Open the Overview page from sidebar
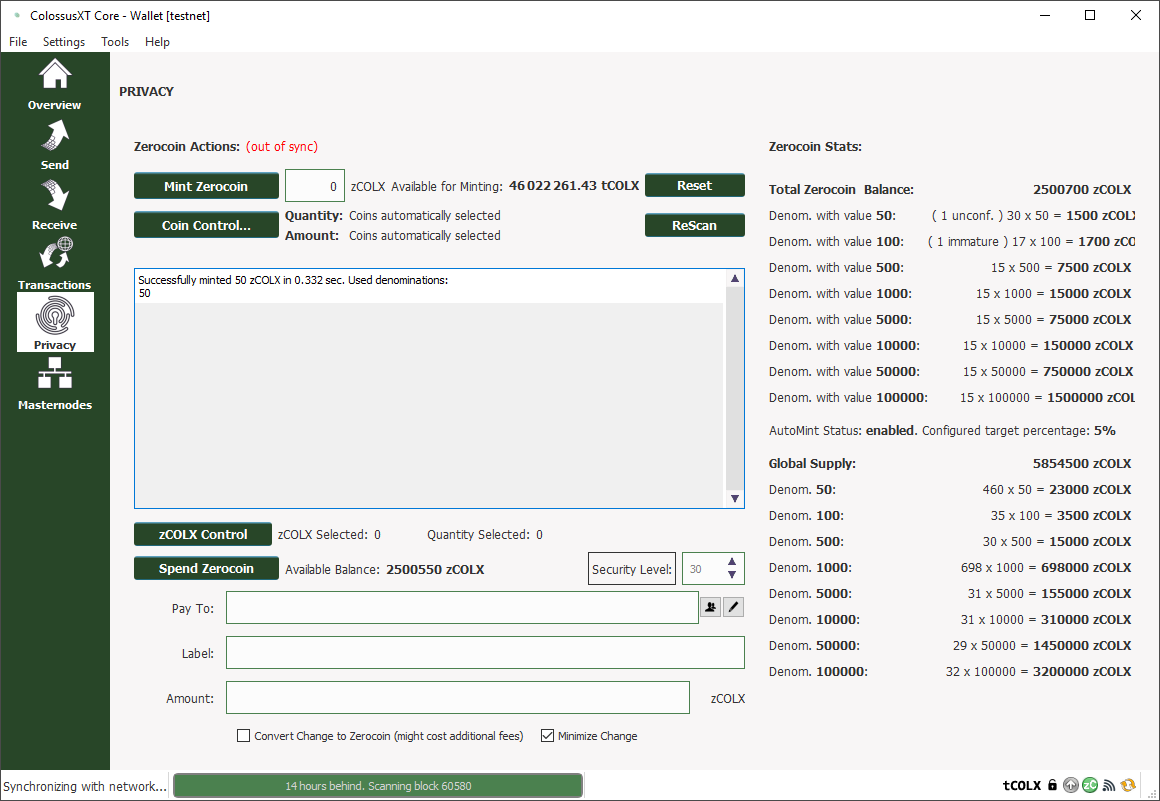Viewport: 1160px width, 801px height. pos(55,84)
